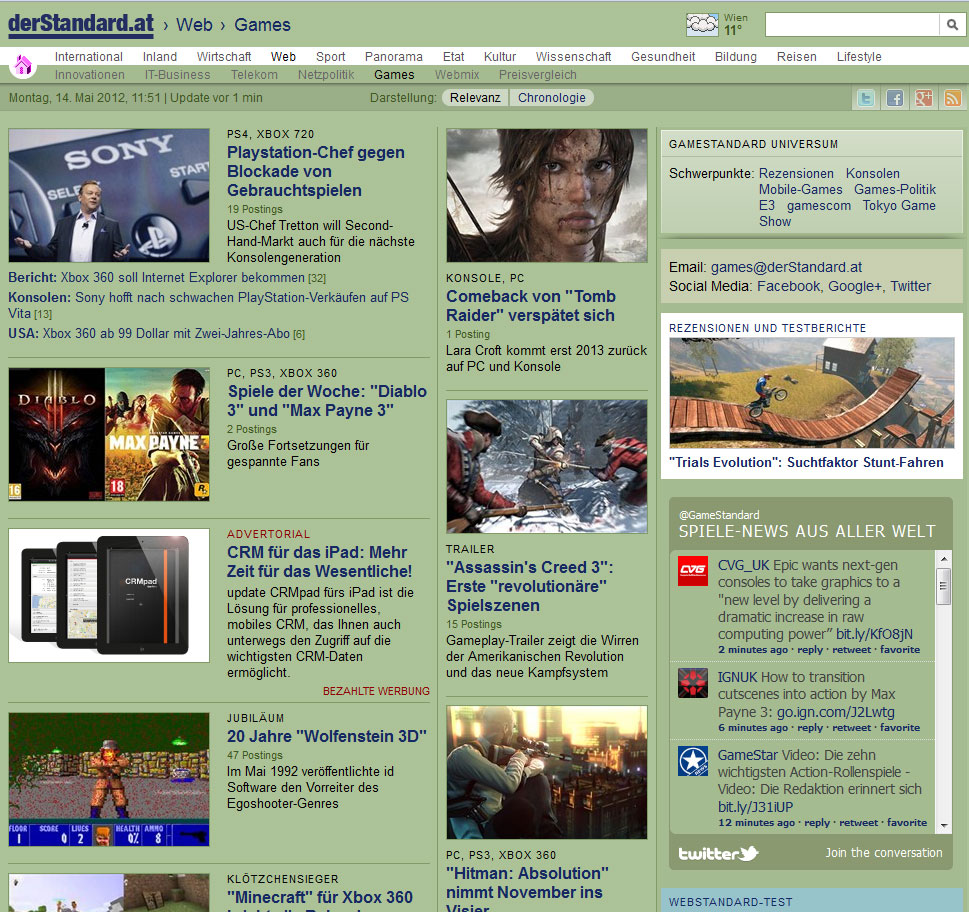Click the Lara Croft image

[x=547, y=195]
